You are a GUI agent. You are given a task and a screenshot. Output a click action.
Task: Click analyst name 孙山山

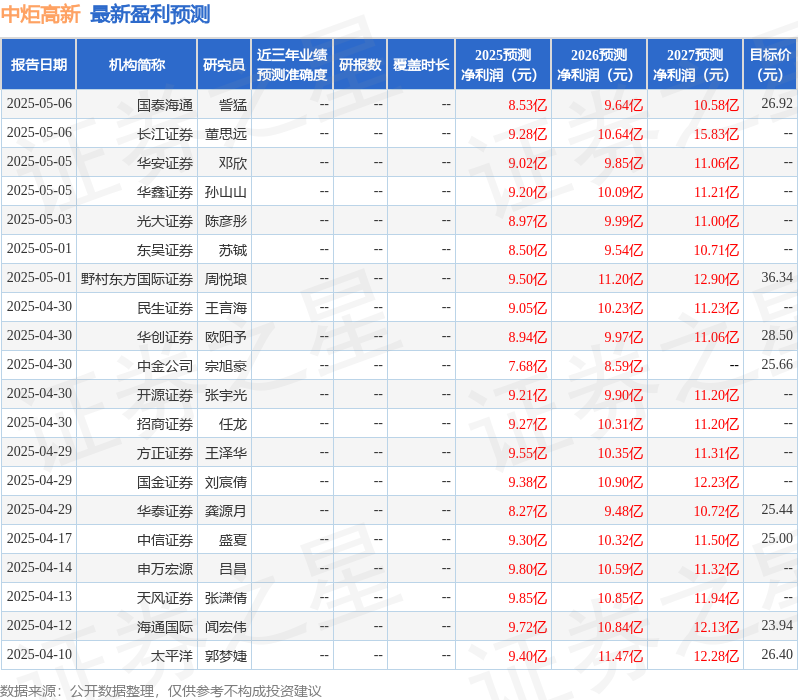[226, 192]
